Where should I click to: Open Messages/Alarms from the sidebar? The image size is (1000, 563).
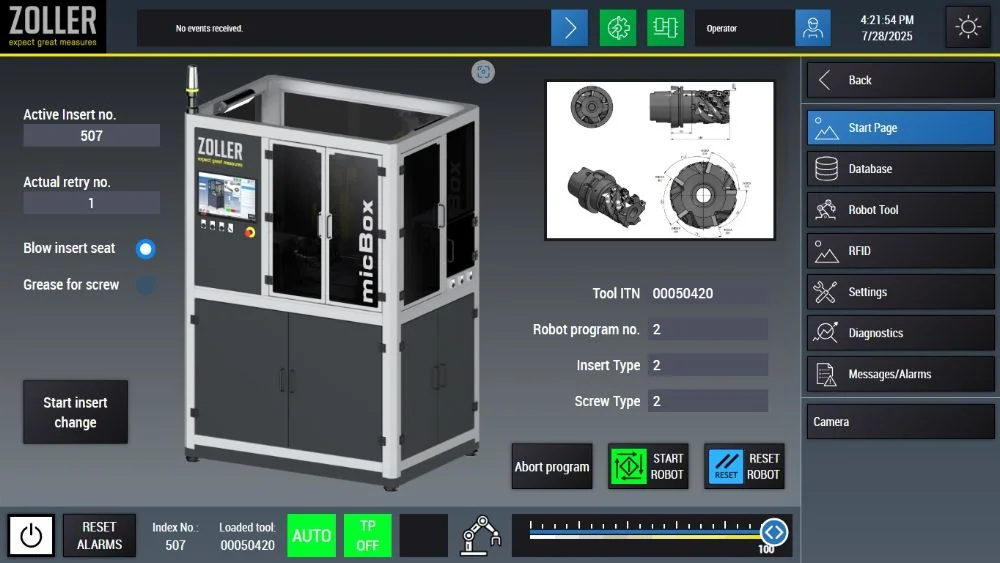click(x=900, y=374)
